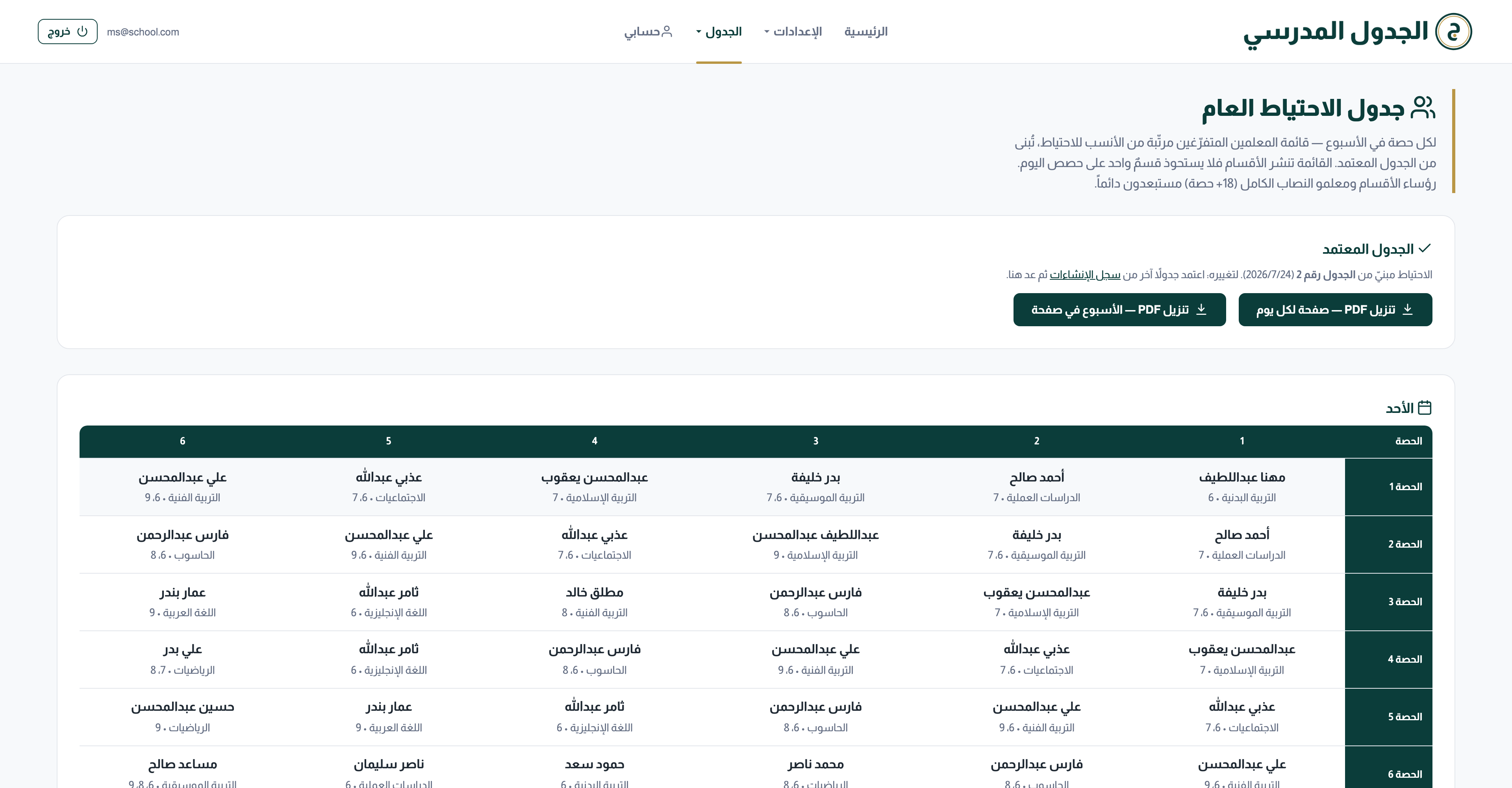Open the سجل الإنشاءات link

[1085, 274]
